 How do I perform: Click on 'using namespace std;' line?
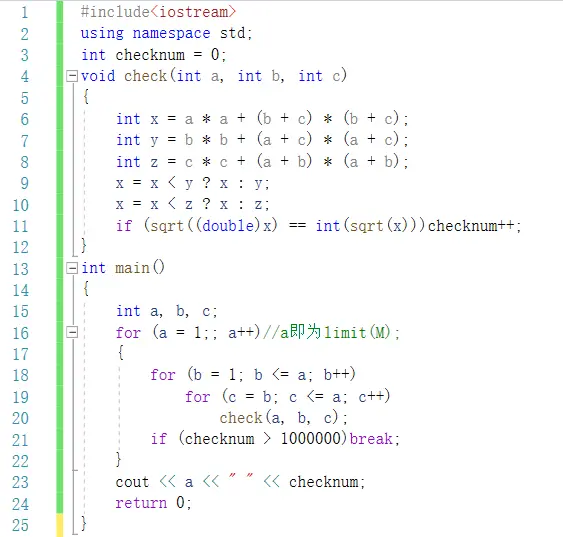[167, 33]
